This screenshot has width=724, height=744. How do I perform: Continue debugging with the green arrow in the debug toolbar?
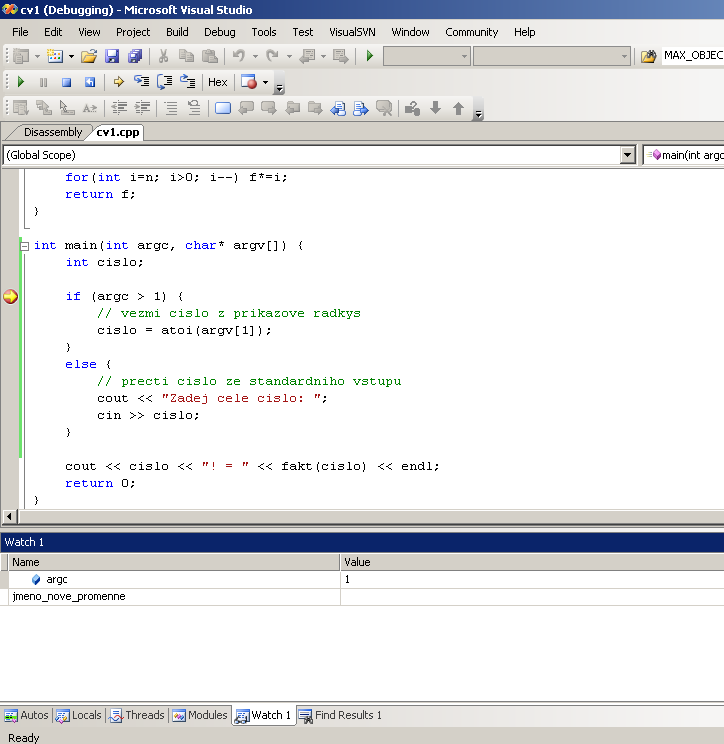point(20,82)
